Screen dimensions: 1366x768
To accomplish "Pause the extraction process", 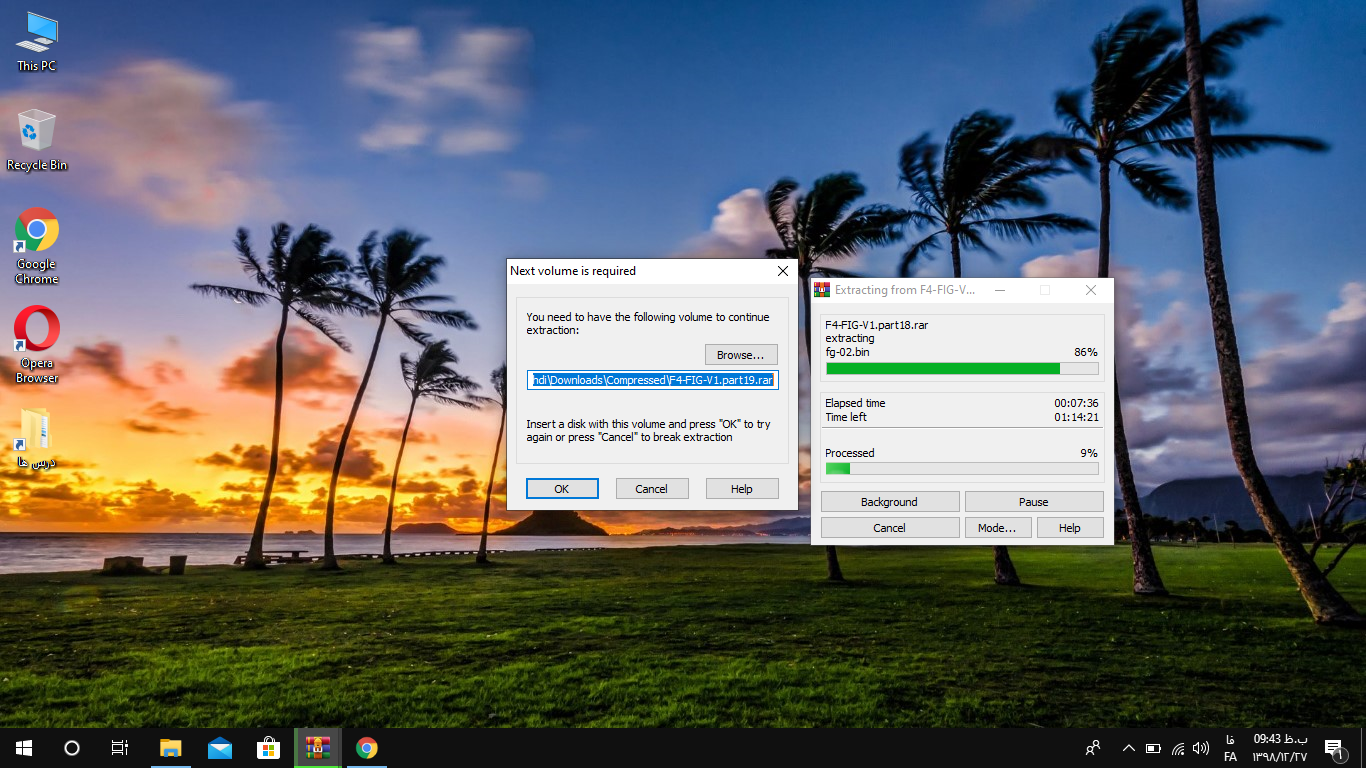I will point(1033,502).
